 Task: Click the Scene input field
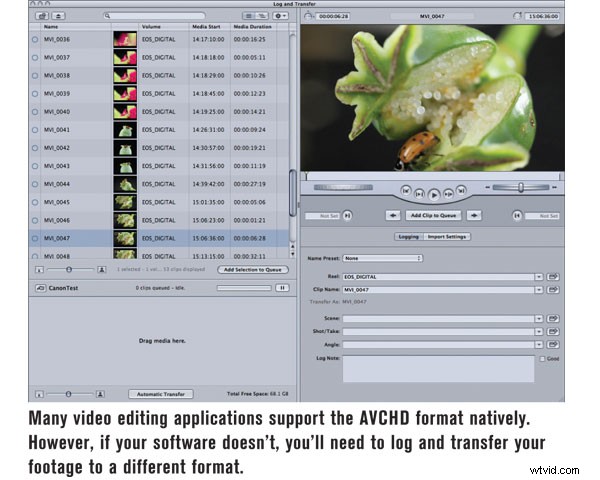(439, 318)
